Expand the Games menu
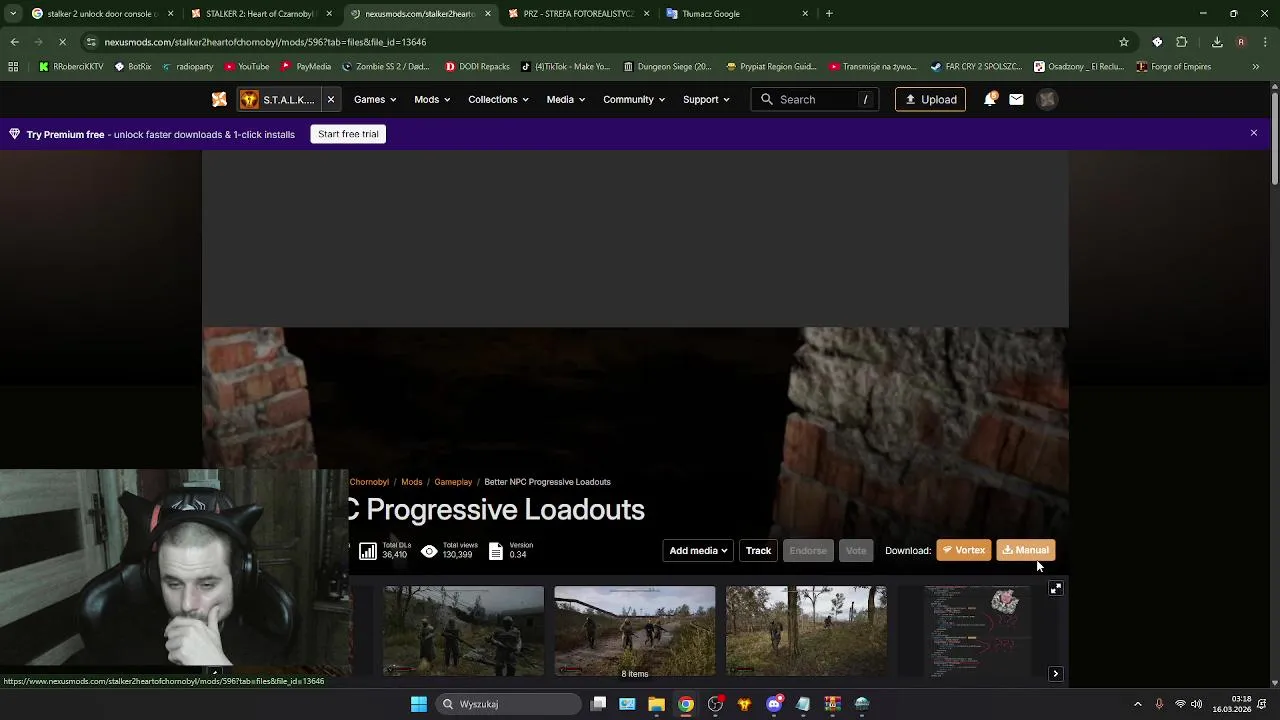This screenshot has width=1280, height=720. click(375, 99)
